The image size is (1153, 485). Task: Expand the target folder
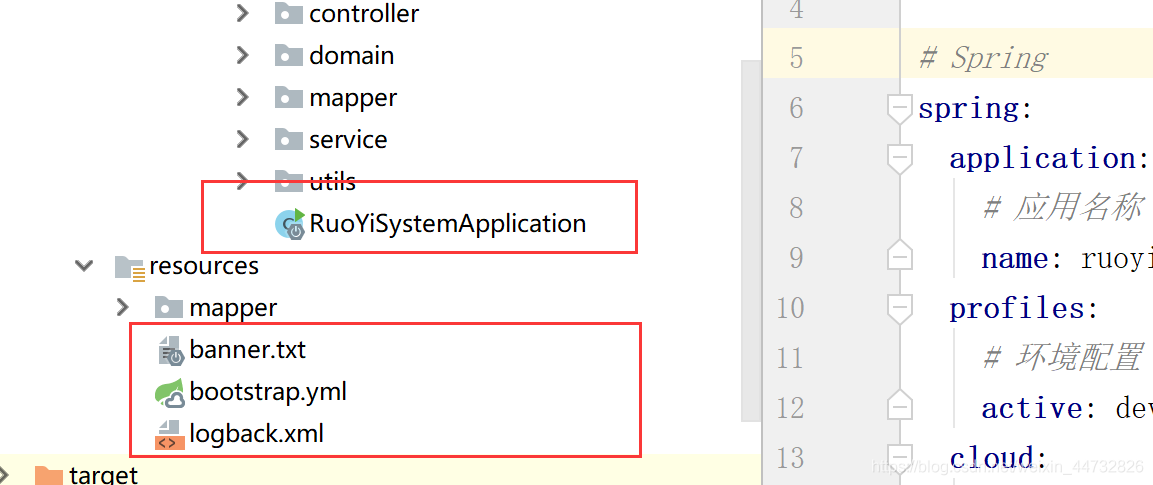pyautogui.click(x=4, y=474)
